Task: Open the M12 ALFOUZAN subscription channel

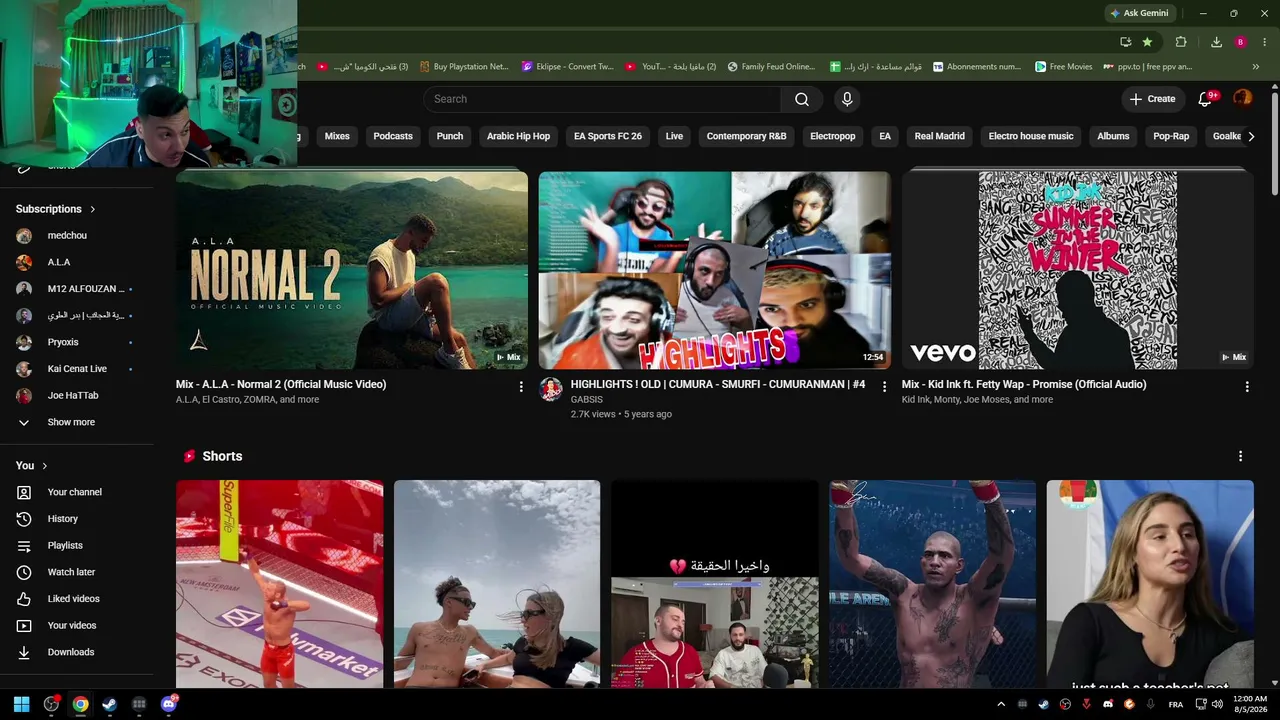Action: (76, 289)
